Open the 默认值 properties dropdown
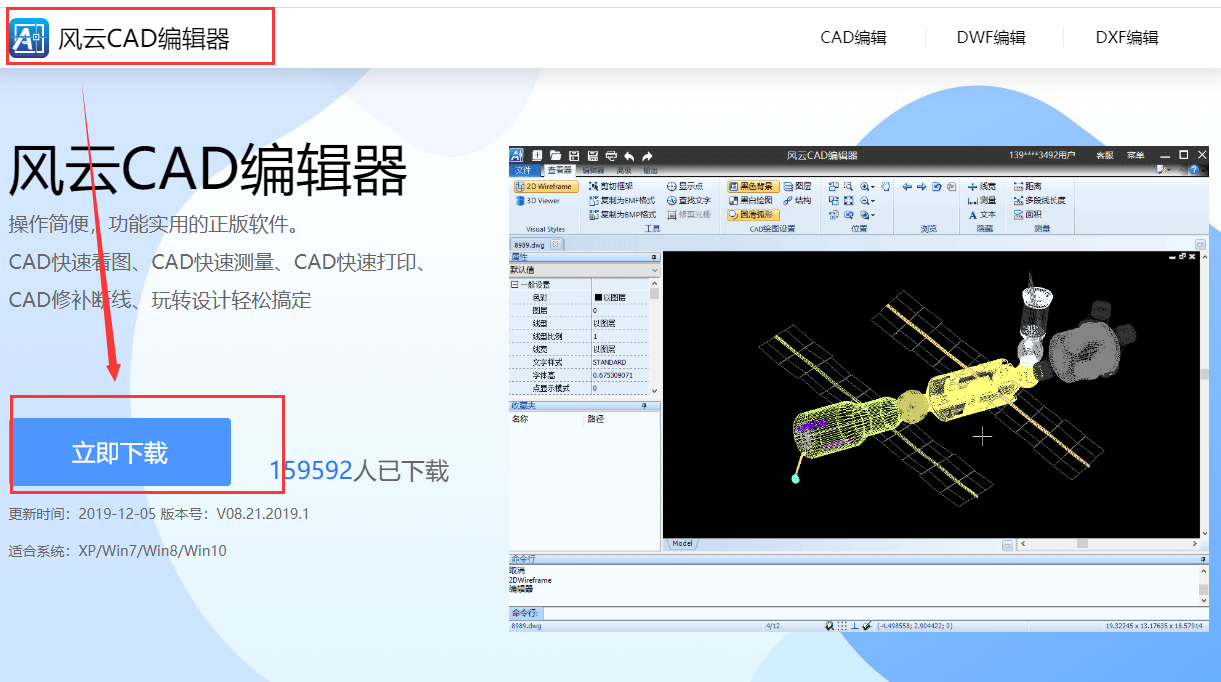Viewport: 1221px width, 682px height. point(654,270)
